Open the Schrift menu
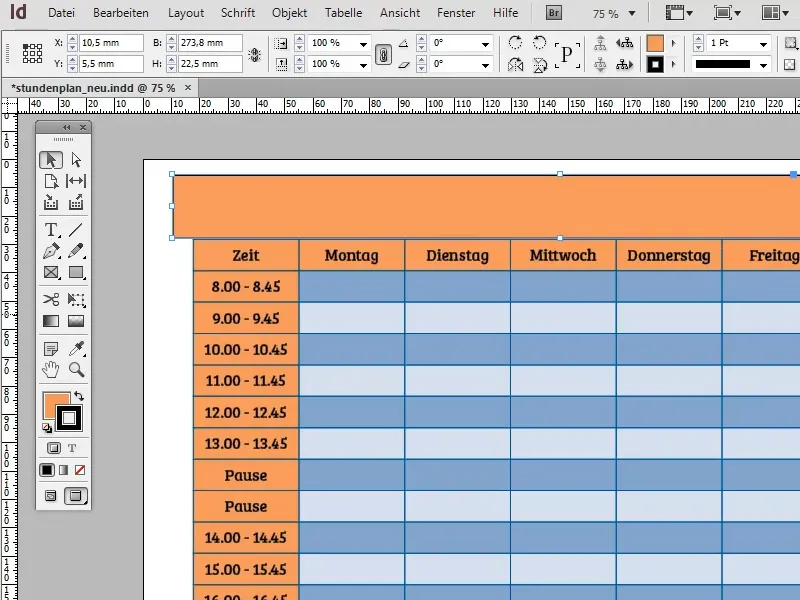This screenshot has height=600, width=800. (238, 13)
